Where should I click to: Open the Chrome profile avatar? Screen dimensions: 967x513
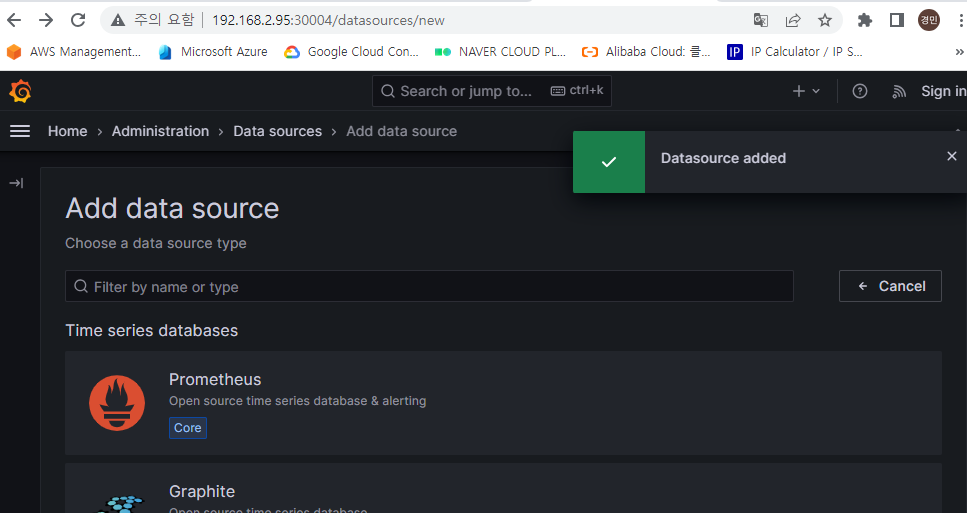point(929,20)
